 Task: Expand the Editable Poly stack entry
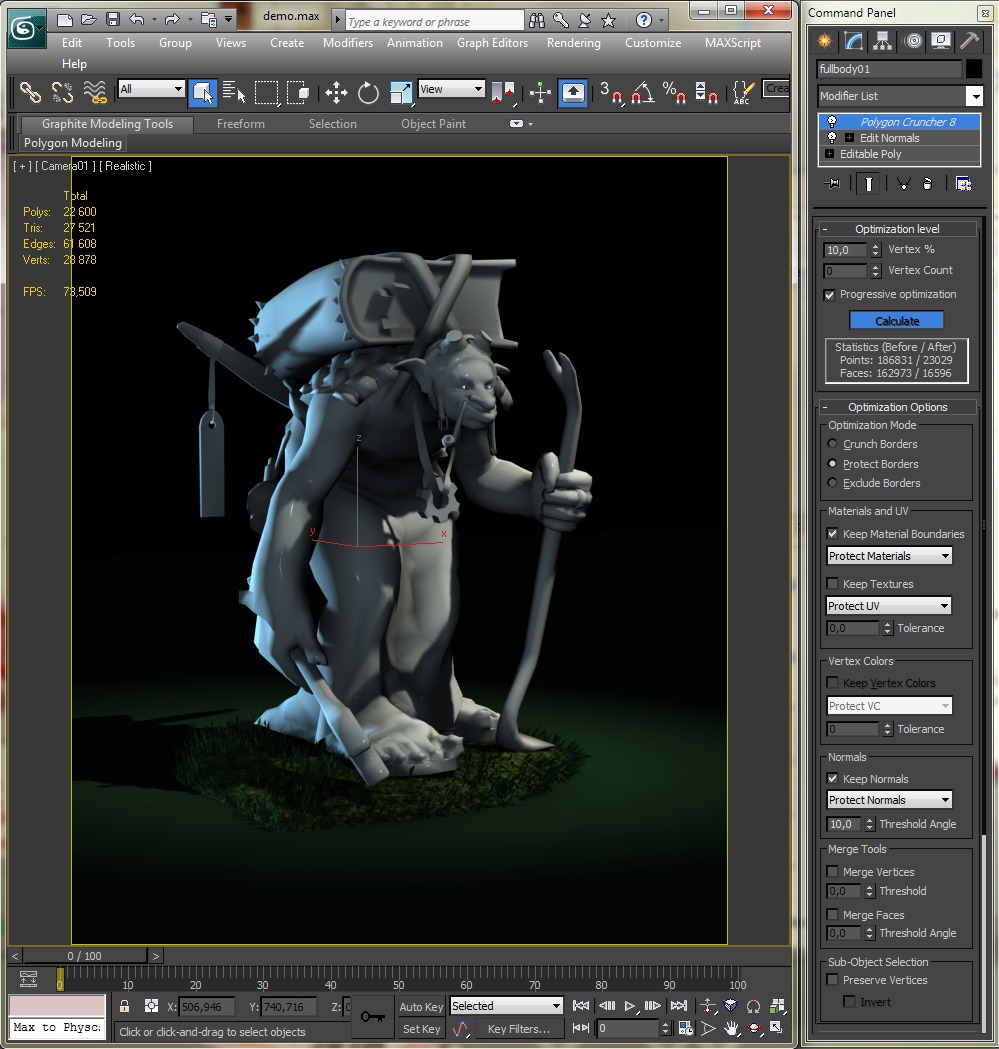pos(829,154)
